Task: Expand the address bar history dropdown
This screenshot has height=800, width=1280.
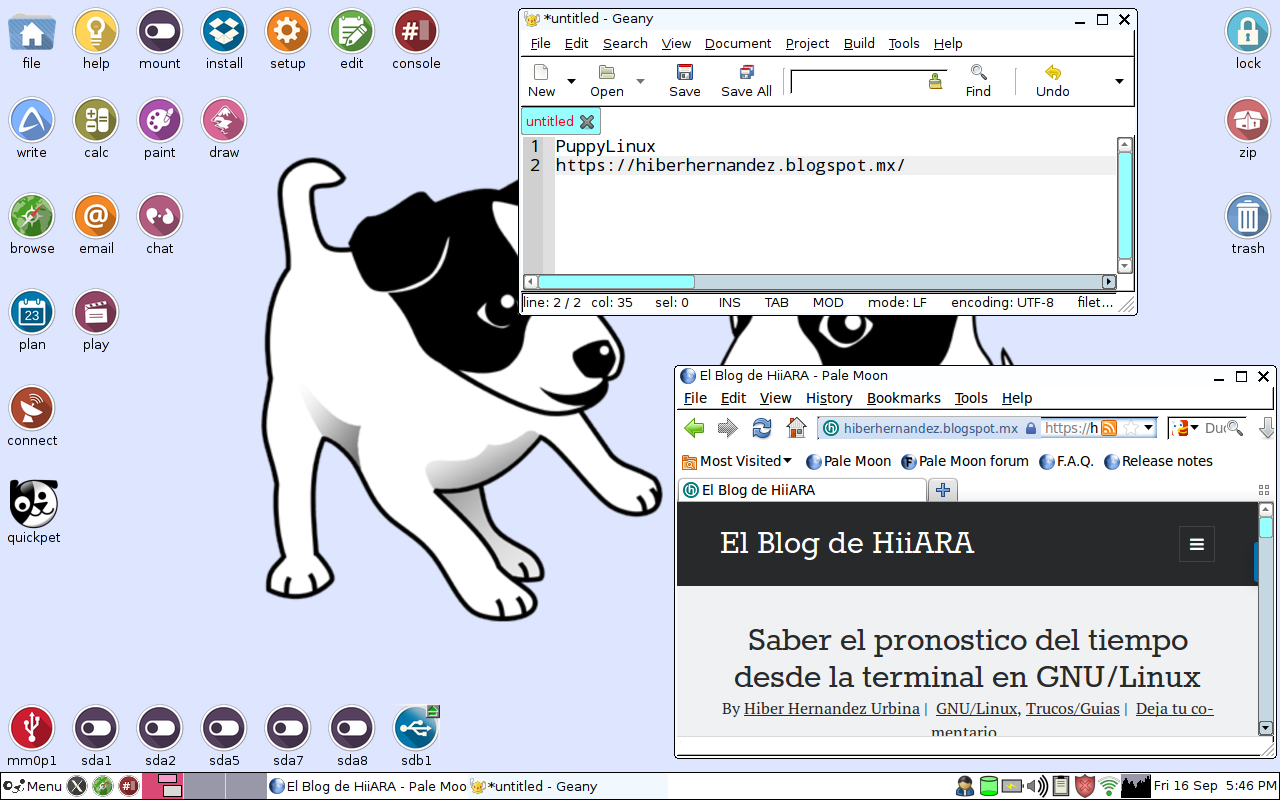Action: [x=1149, y=428]
